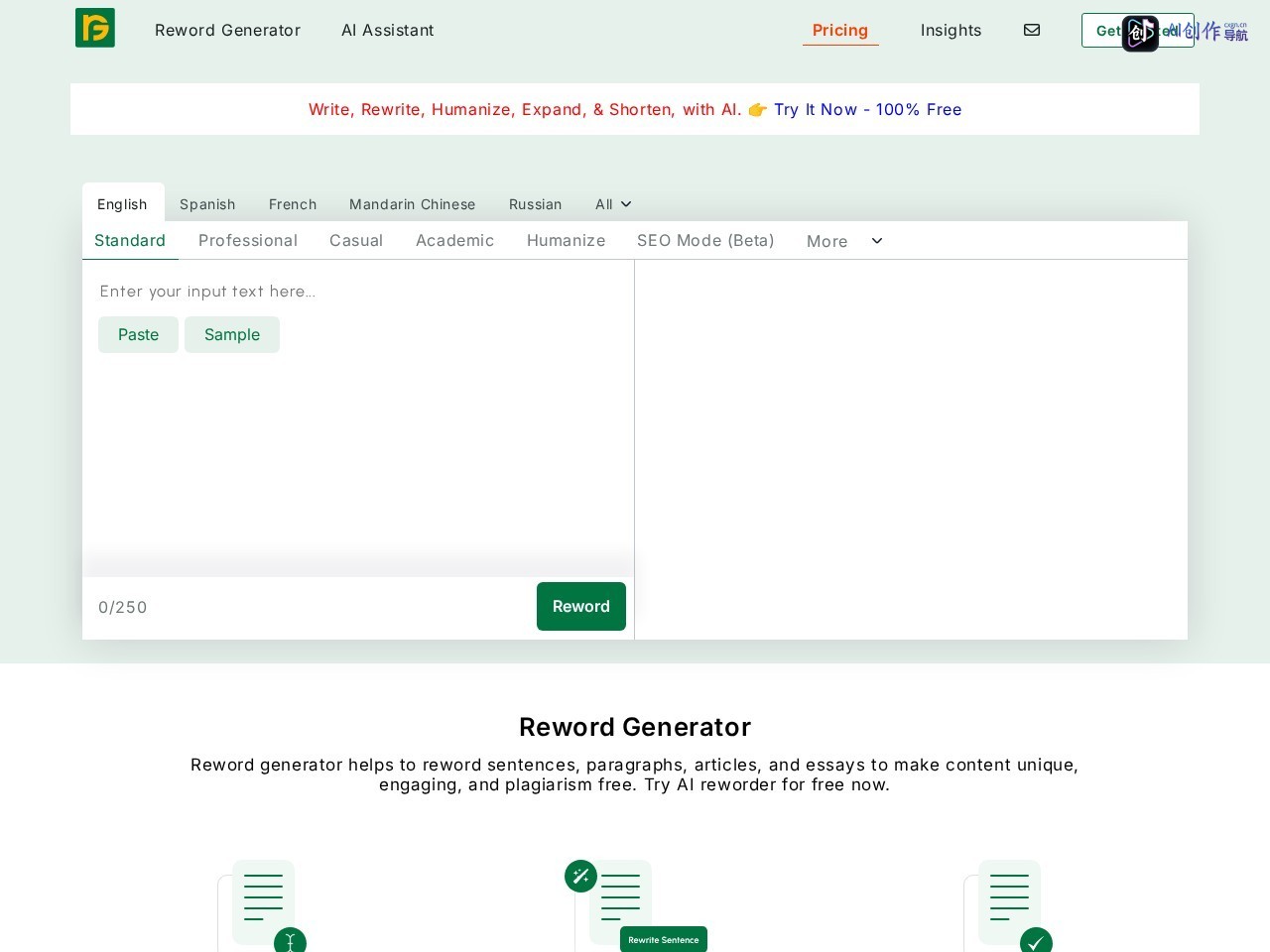Click the Reword Generator heading

pos(635,727)
